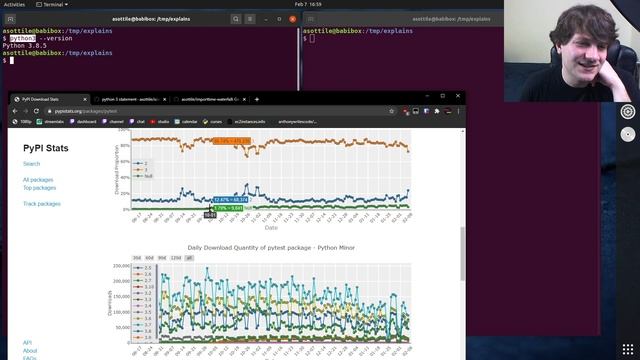The image size is (640, 360).
Task: Open the About link in sidebar
Action: click(30, 351)
